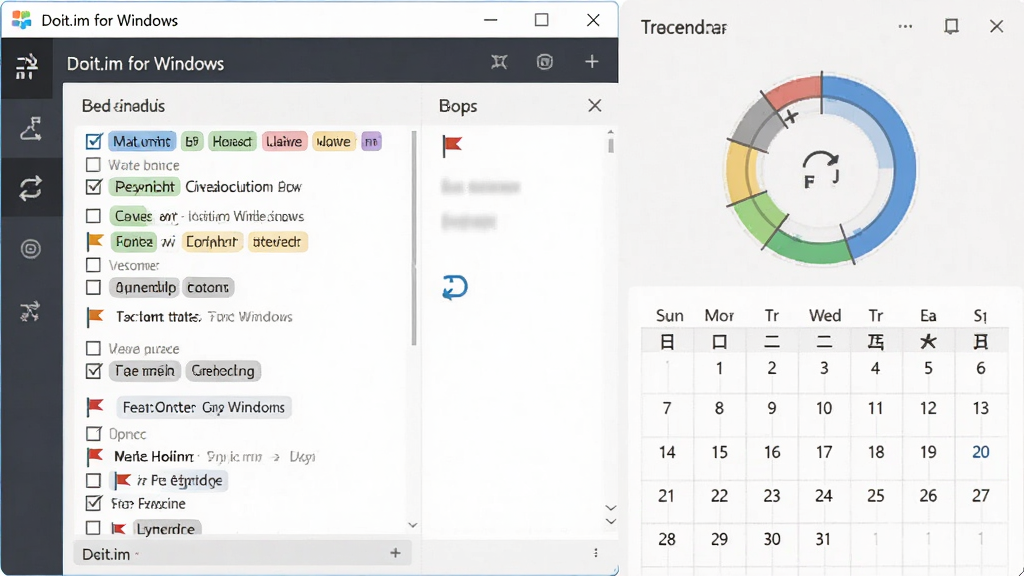
Task: Select the sync arrows sidebar icon
Action: point(31,188)
